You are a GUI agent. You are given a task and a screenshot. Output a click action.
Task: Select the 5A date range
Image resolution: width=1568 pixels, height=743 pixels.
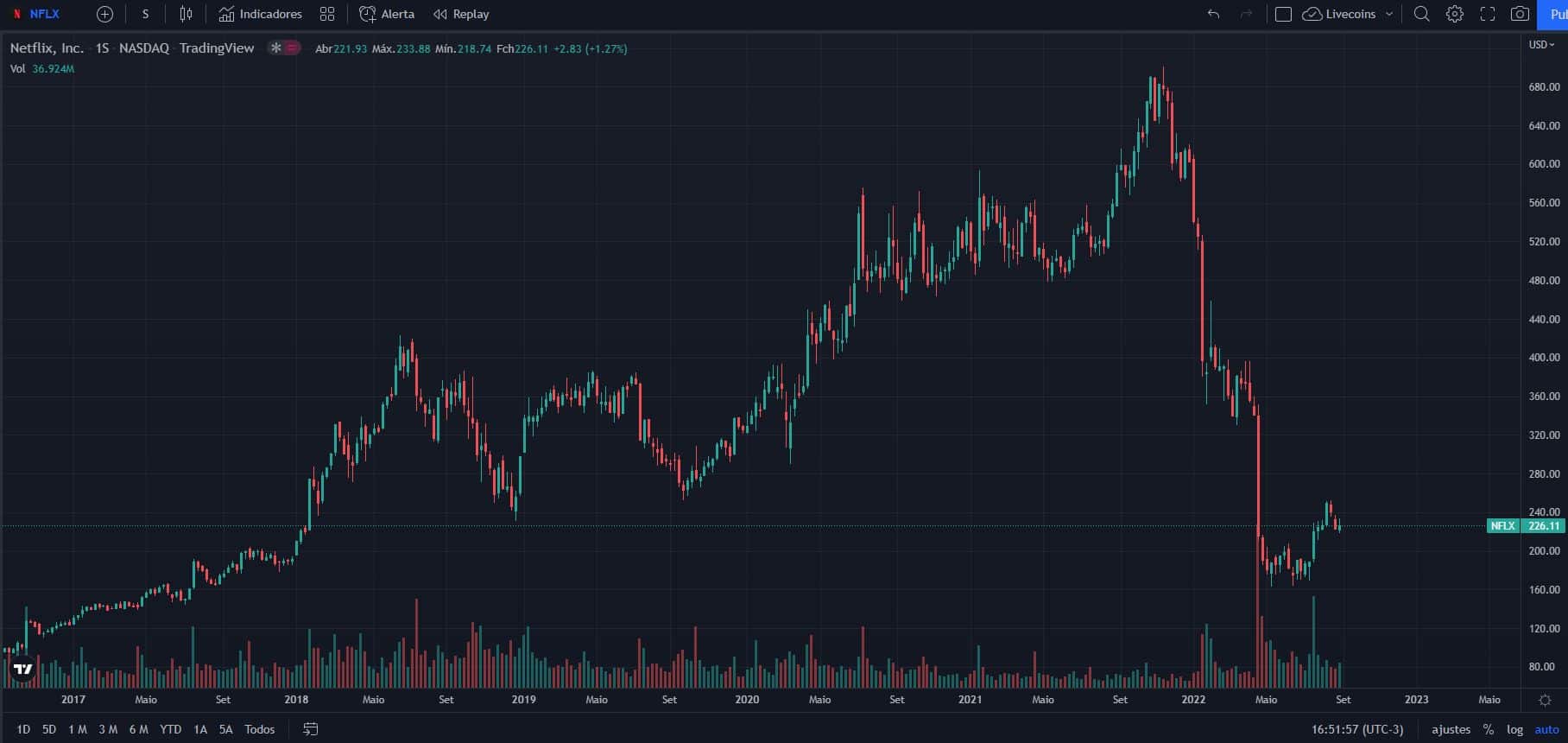coord(226,729)
